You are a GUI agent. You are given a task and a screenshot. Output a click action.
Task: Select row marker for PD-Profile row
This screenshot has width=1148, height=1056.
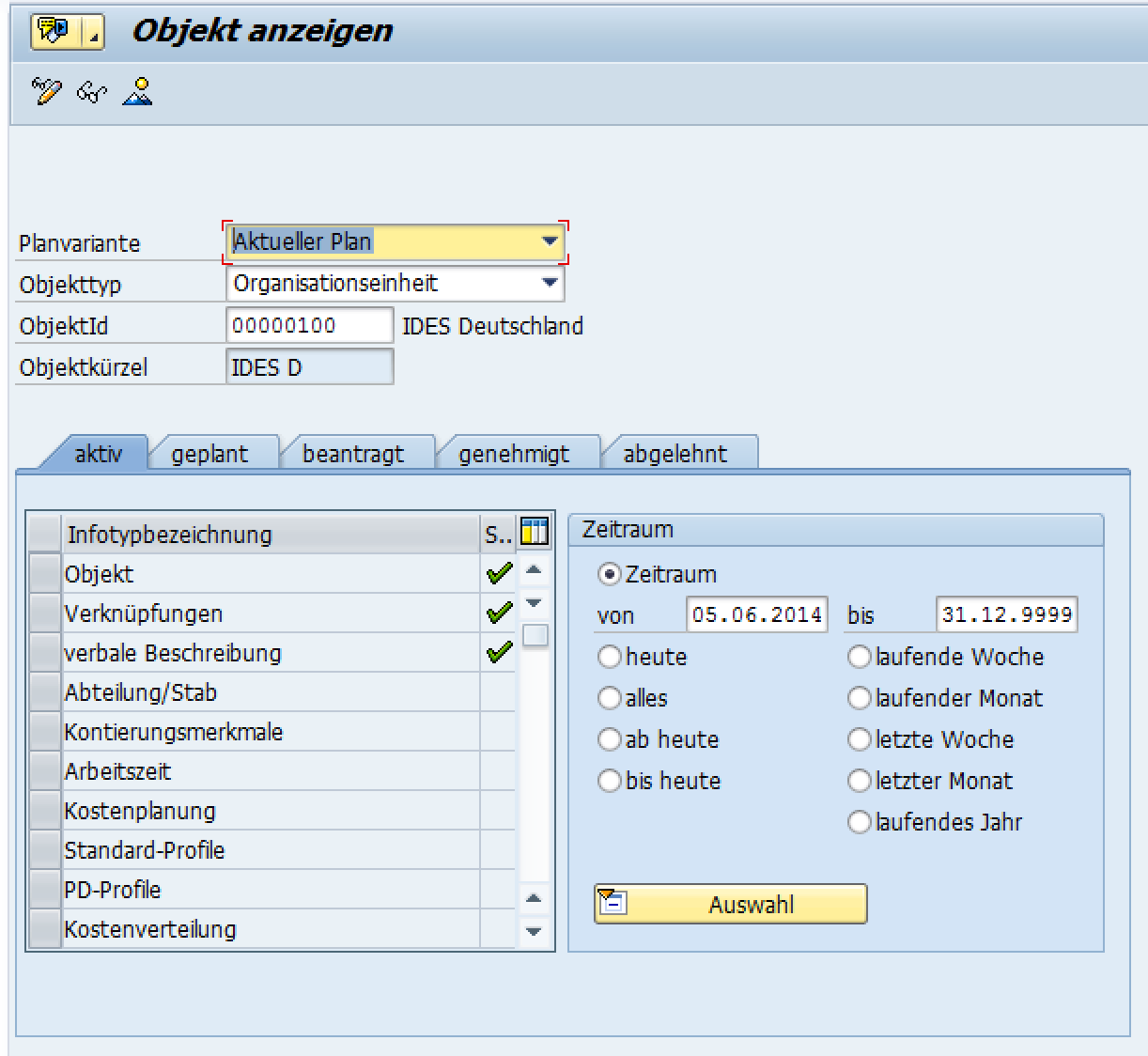44,889
